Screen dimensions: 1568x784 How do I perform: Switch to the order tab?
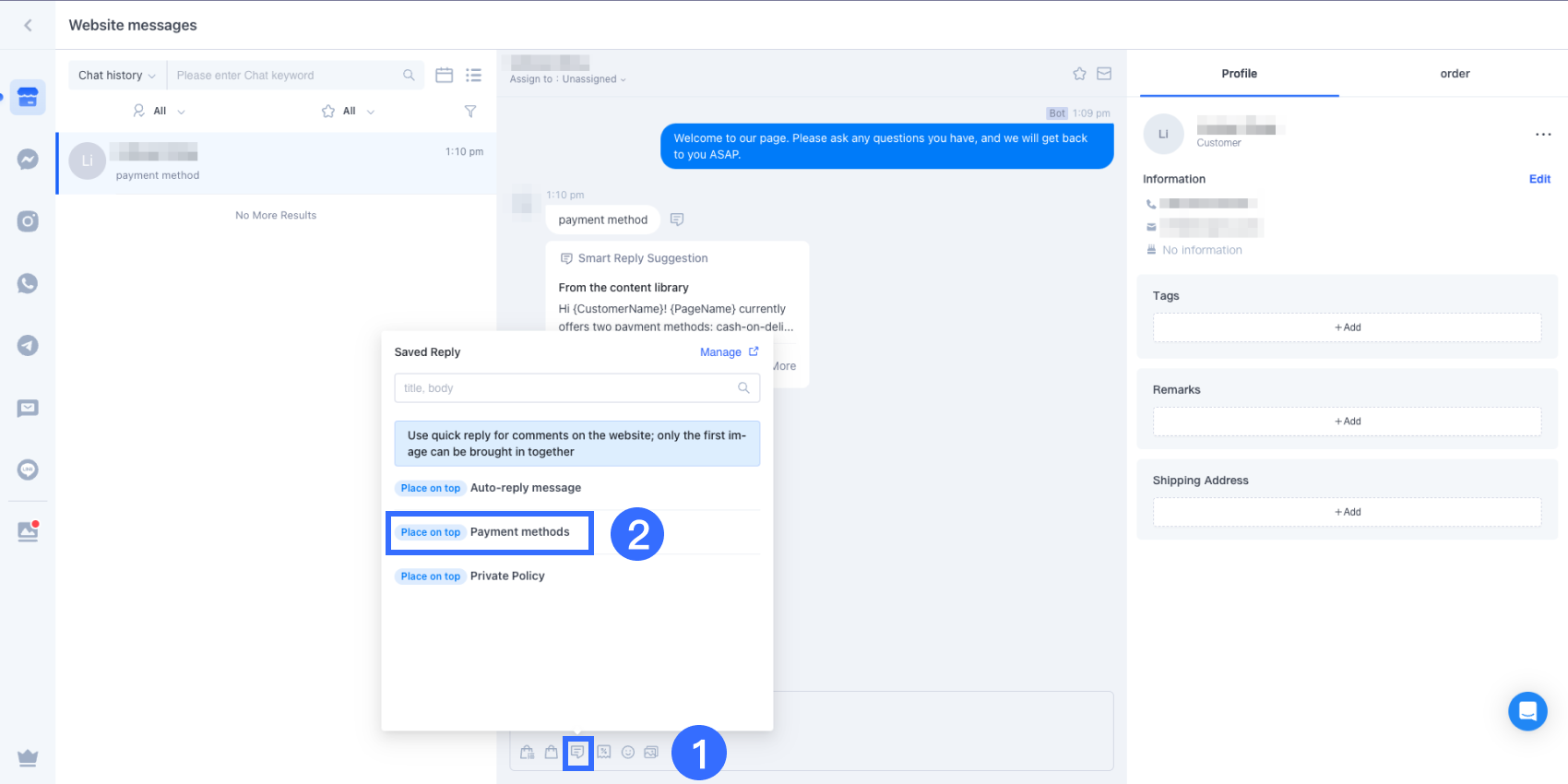[x=1455, y=74]
